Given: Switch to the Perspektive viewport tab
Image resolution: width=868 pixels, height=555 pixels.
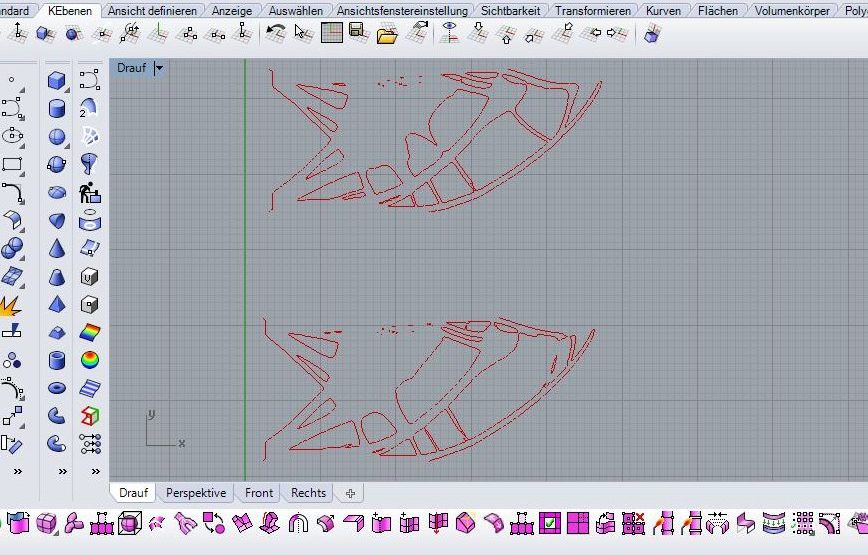Looking at the screenshot, I should [x=196, y=493].
